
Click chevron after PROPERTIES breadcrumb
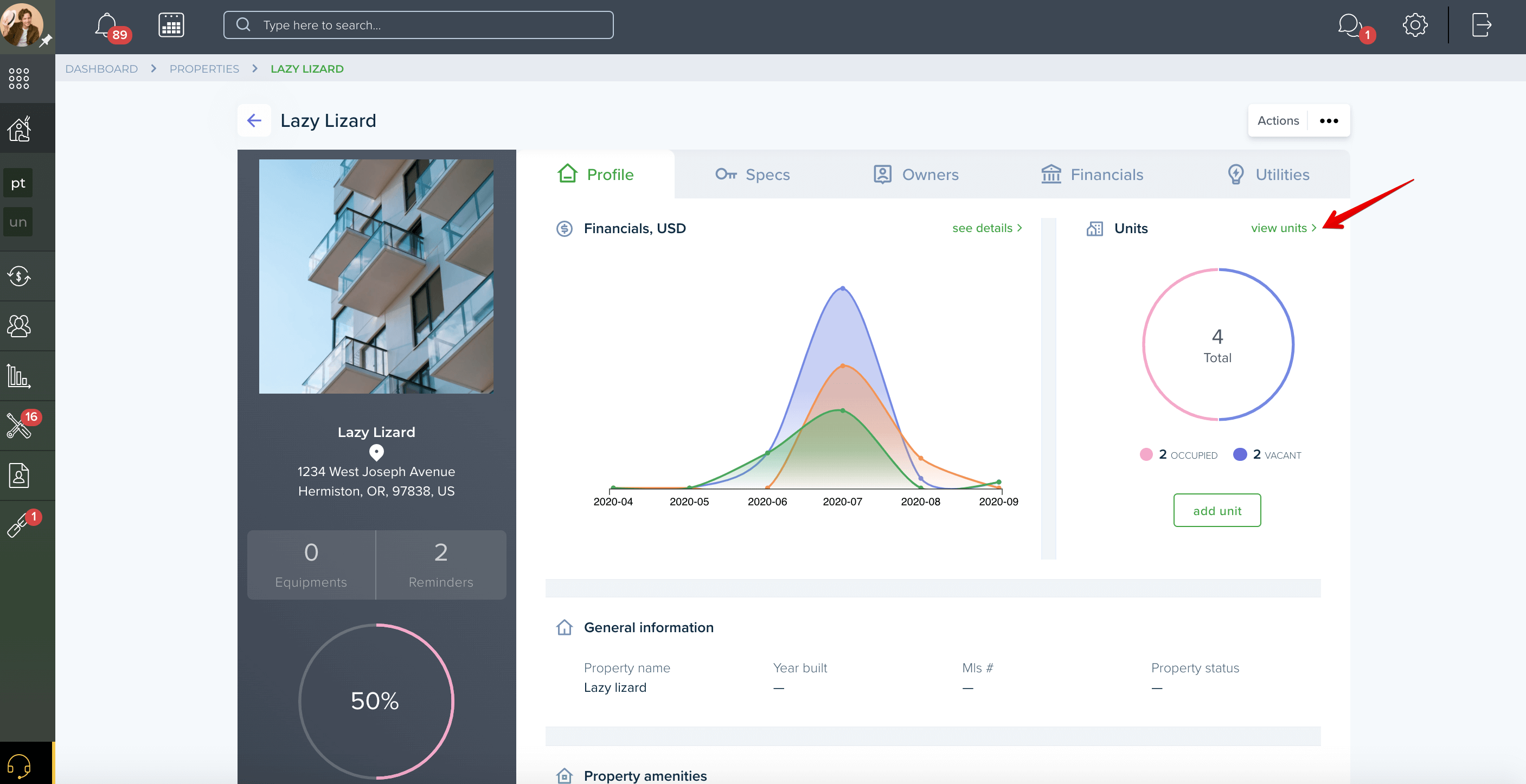255,69
